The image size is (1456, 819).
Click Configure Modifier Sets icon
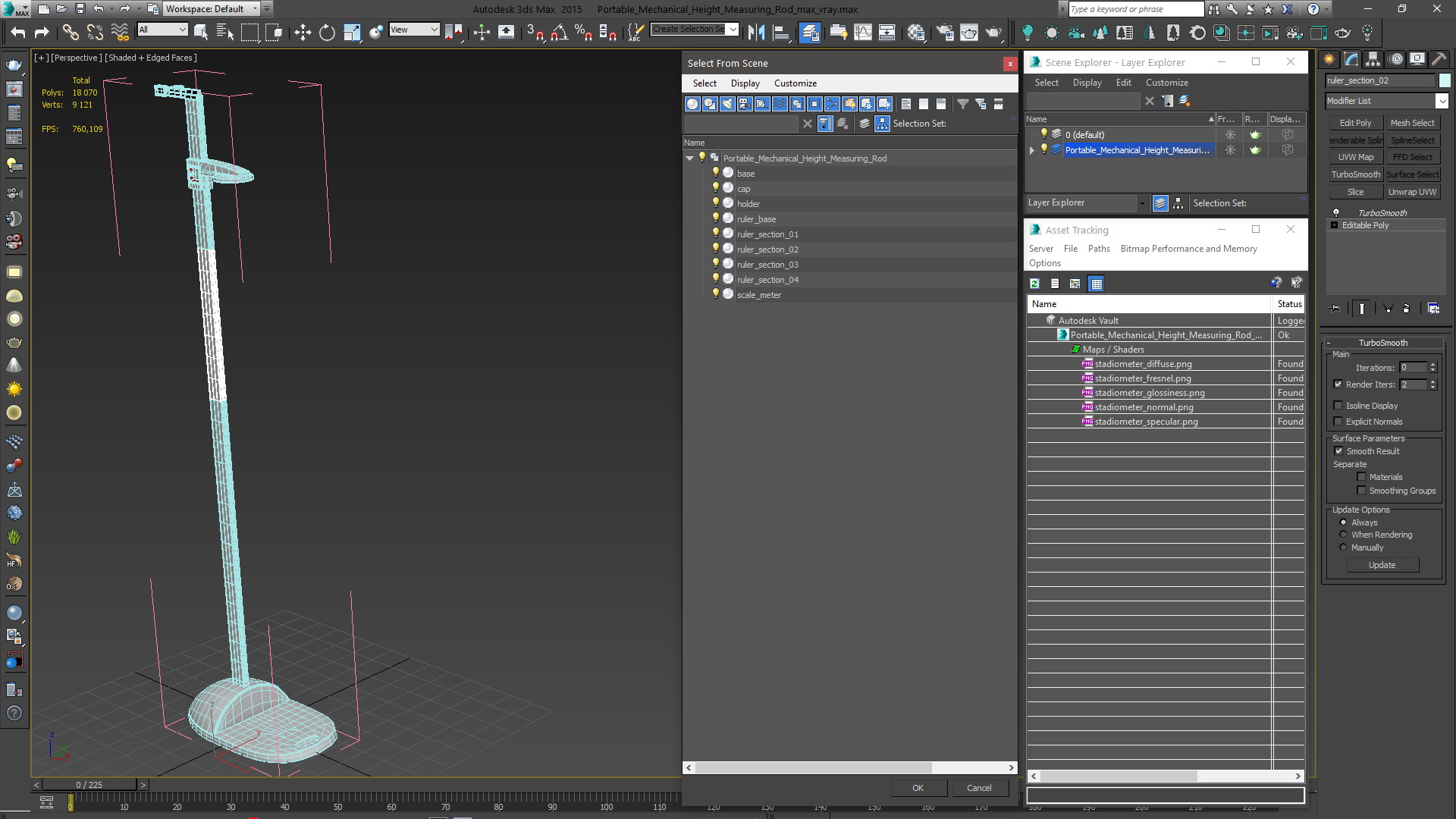[1433, 308]
